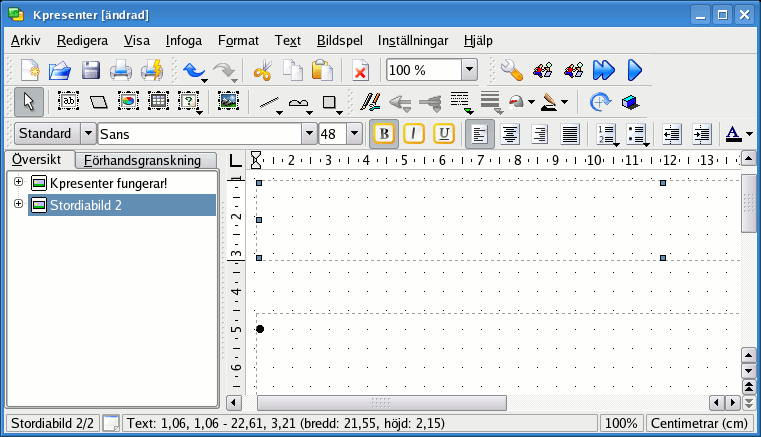Open the font size dropdown showing 48
This screenshot has height=437, width=761.
[355, 133]
